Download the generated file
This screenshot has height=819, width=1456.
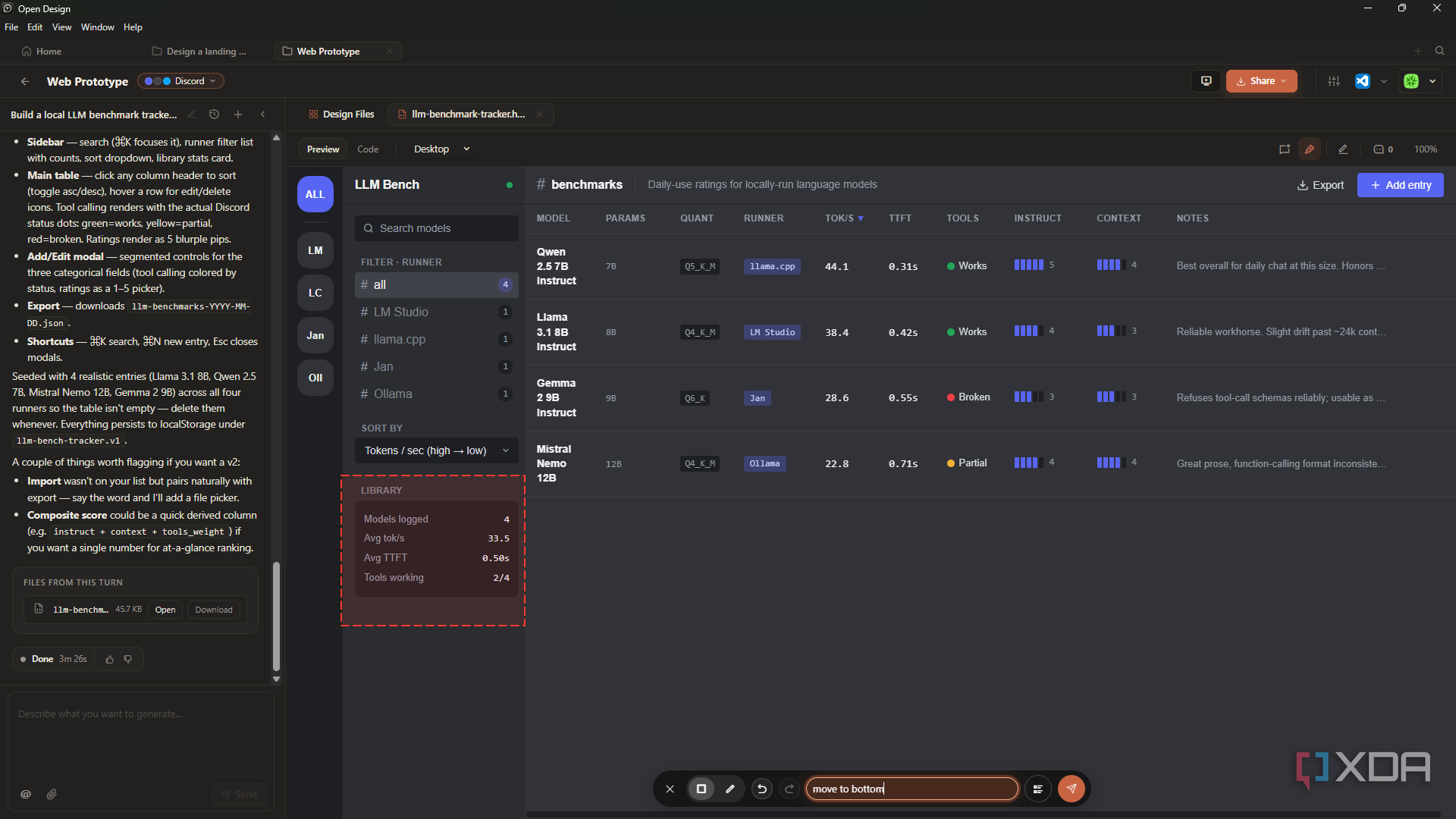pos(214,610)
